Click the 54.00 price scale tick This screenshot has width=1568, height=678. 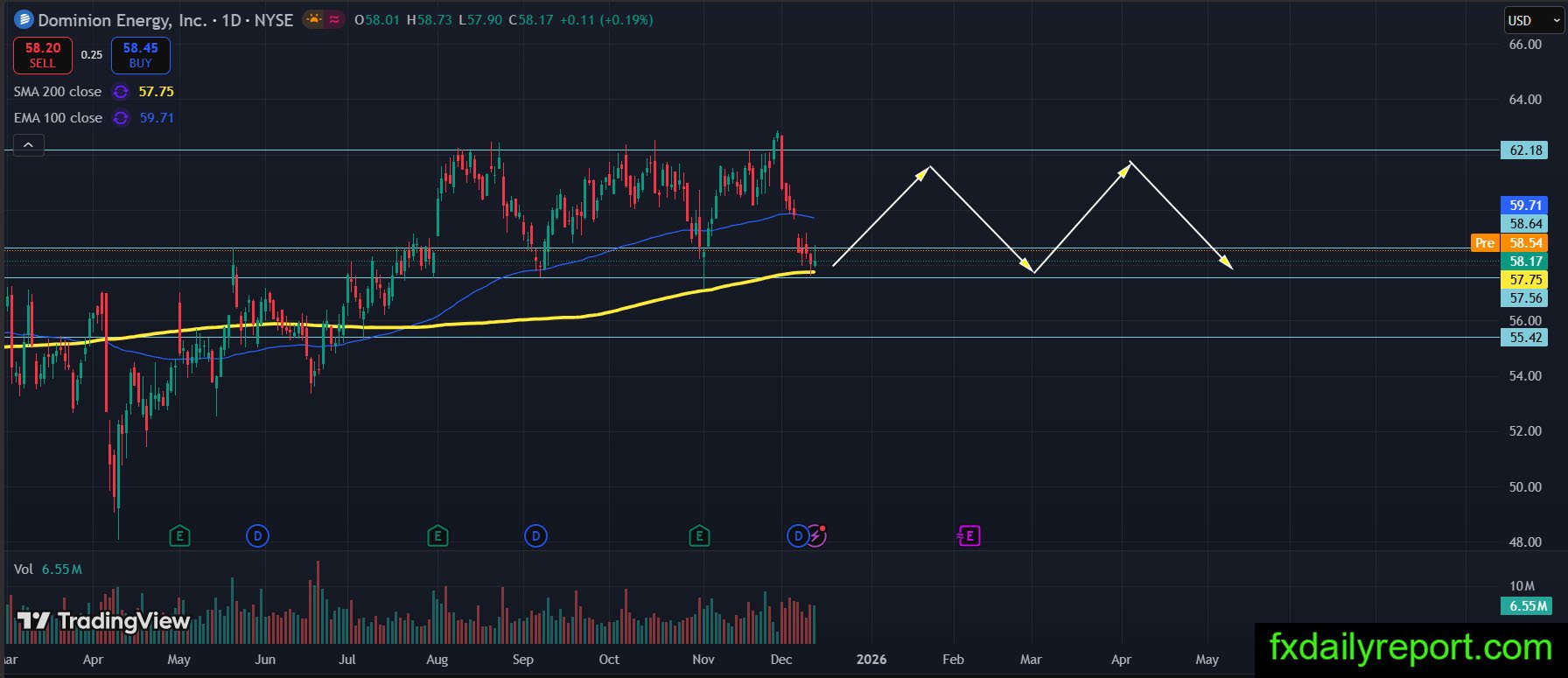point(1525,376)
